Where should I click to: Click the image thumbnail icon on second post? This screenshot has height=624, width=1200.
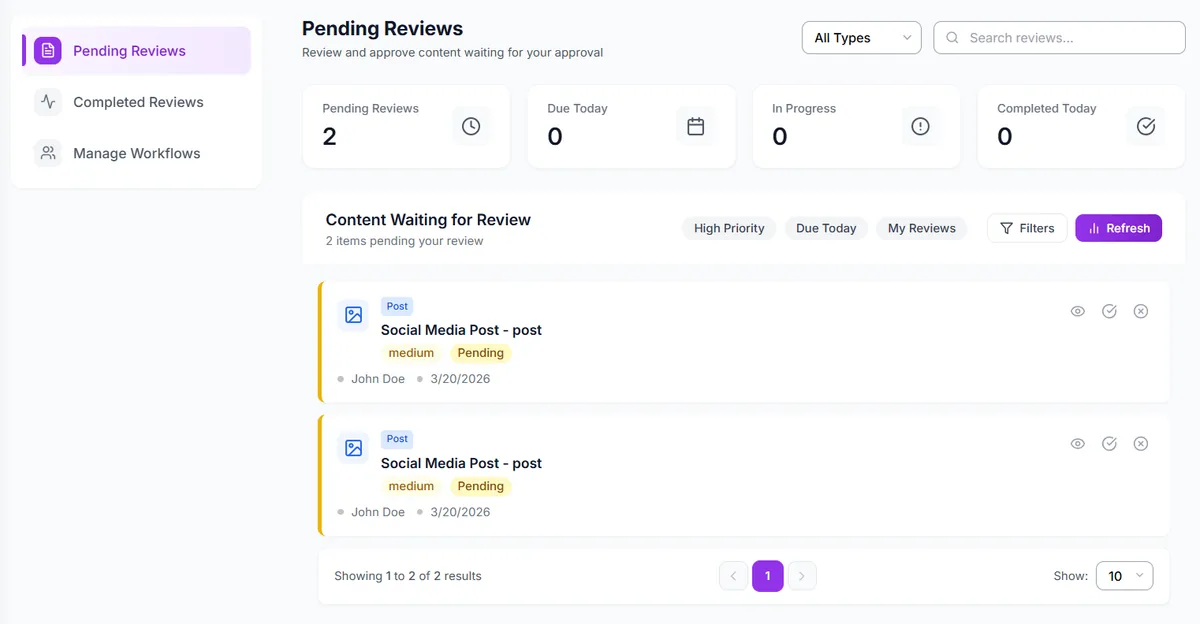pyautogui.click(x=353, y=447)
